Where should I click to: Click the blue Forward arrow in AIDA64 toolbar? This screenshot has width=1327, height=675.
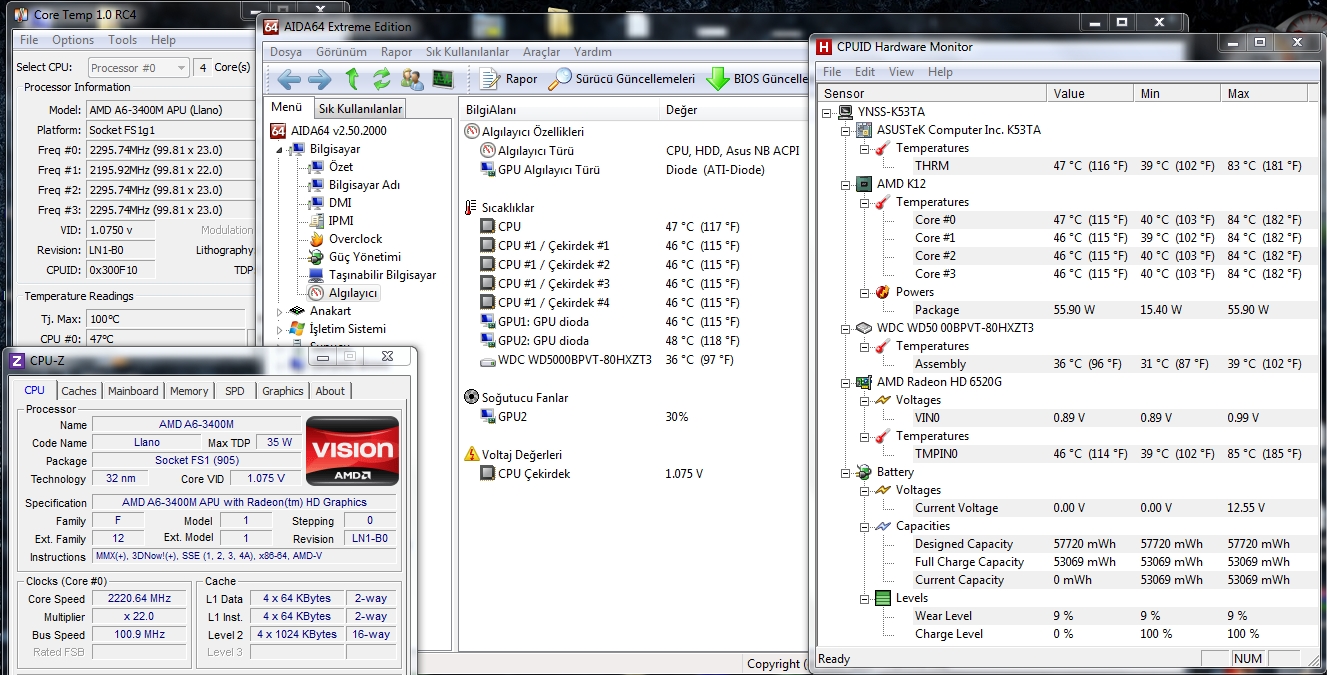319,79
